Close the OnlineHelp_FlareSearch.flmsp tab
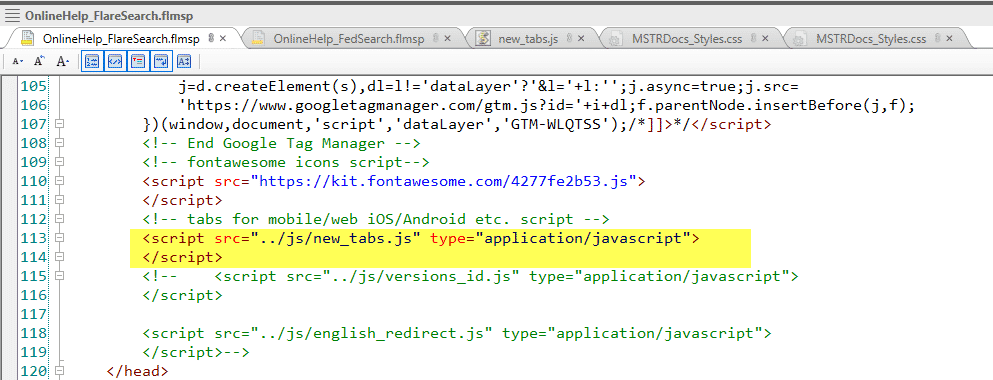Image resolution: width=993 pixels, height=380 pixels. (x=223, y=39)
